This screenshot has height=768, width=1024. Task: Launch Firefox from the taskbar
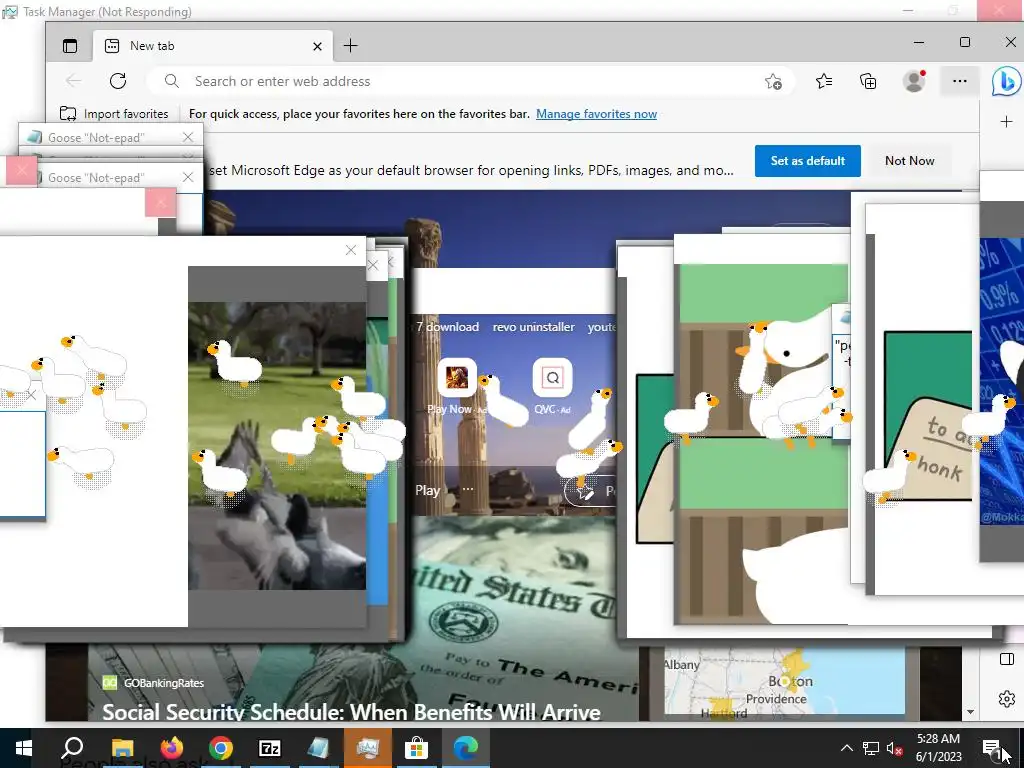pos(171,748)
